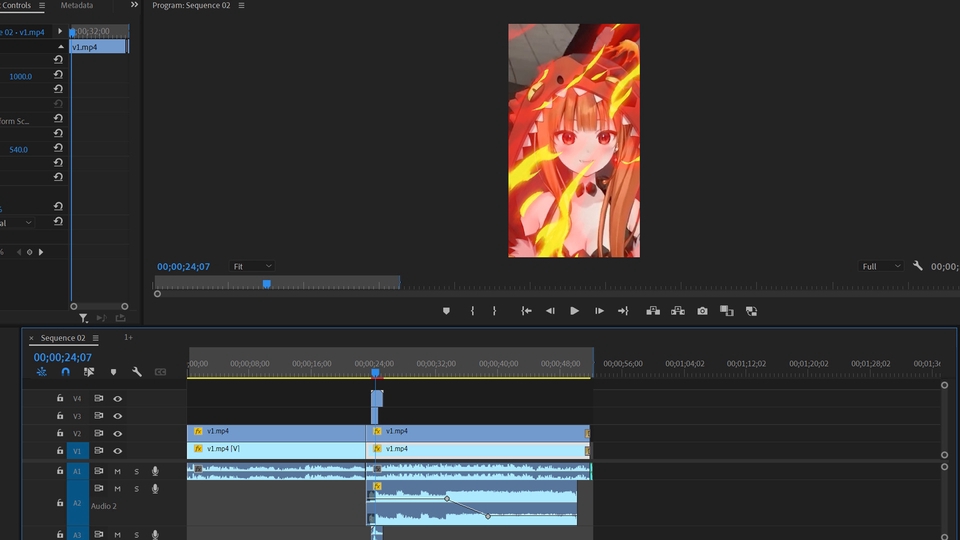Click the Extract button
Viewport: 960px width, 540px height.
pyautogui.click(x=678, y=311)
